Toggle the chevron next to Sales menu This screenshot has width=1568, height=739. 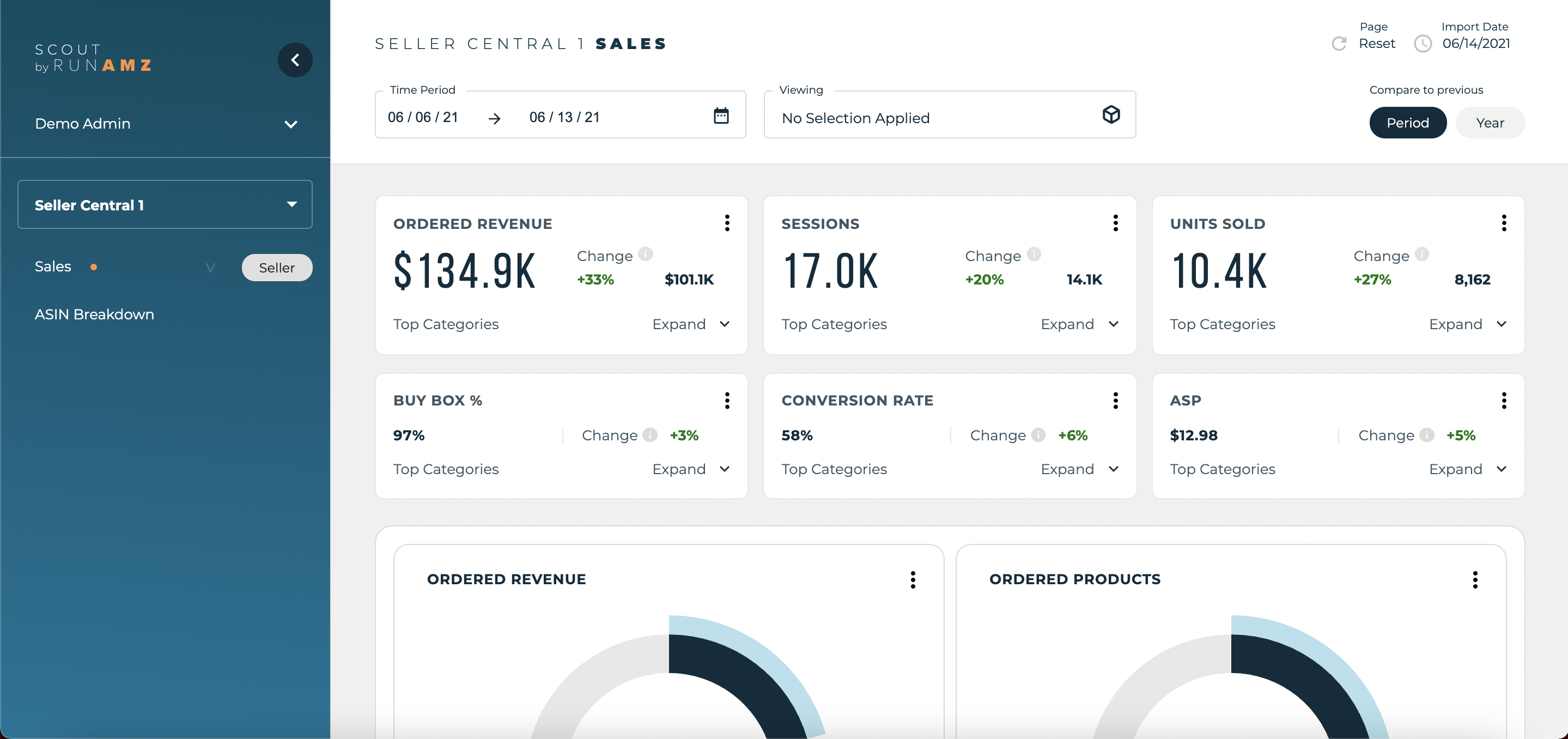click(211, 267)
